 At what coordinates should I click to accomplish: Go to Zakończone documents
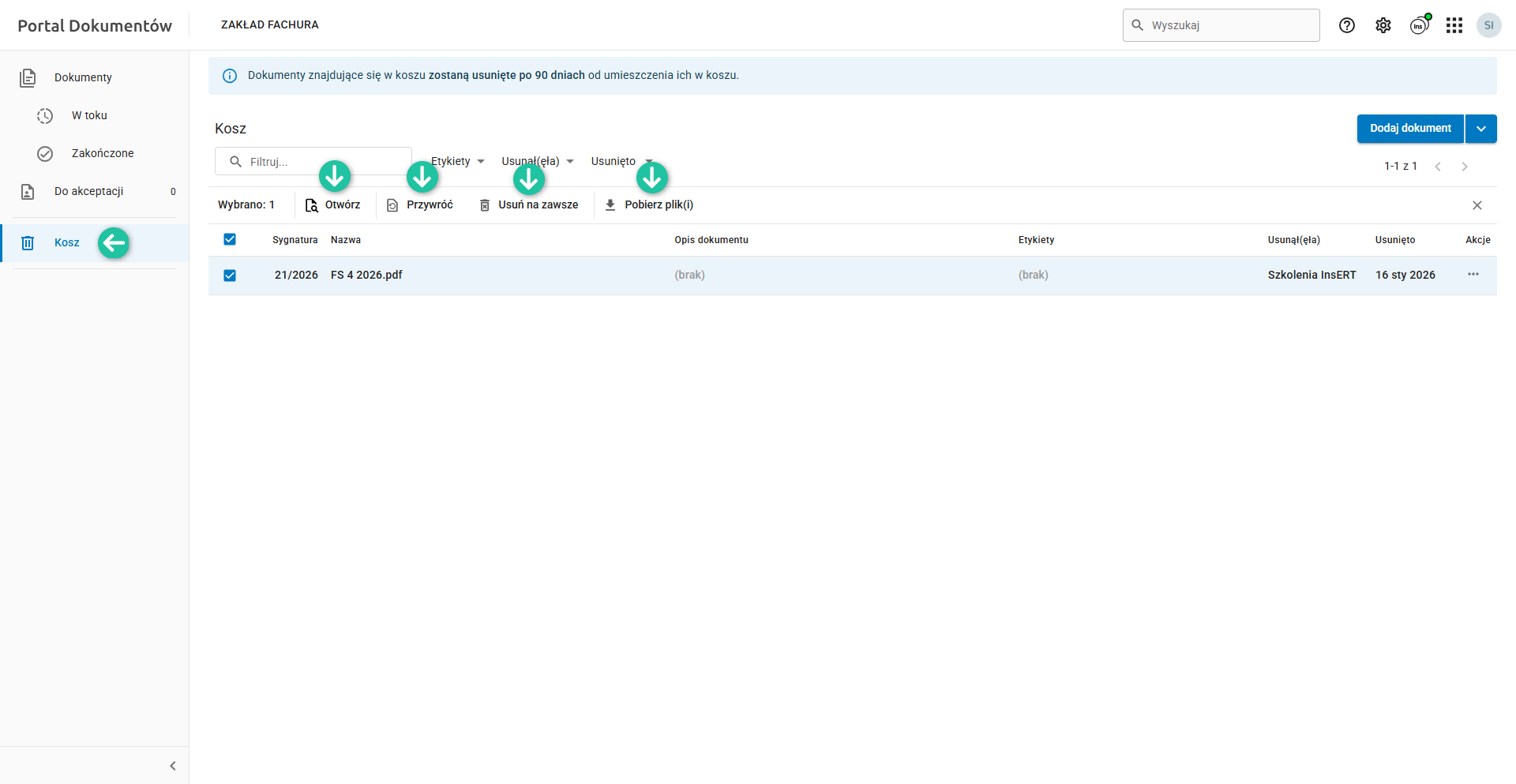click(102, 153)
